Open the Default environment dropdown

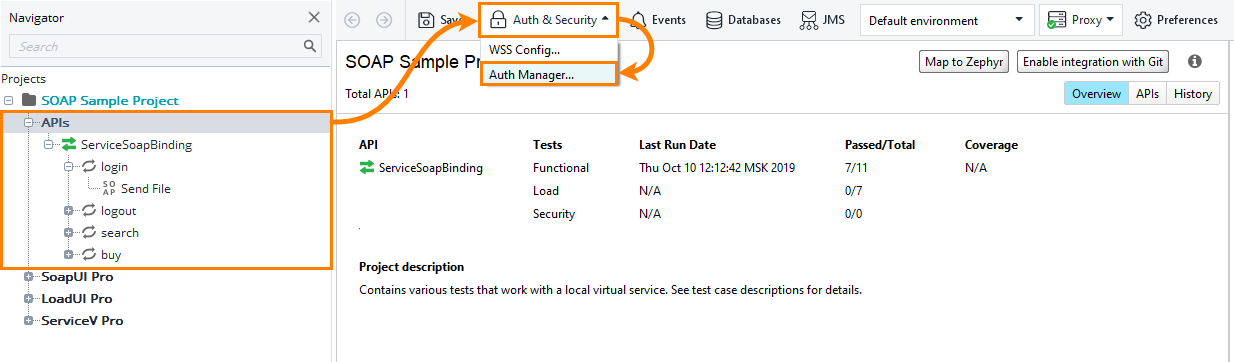946,20
